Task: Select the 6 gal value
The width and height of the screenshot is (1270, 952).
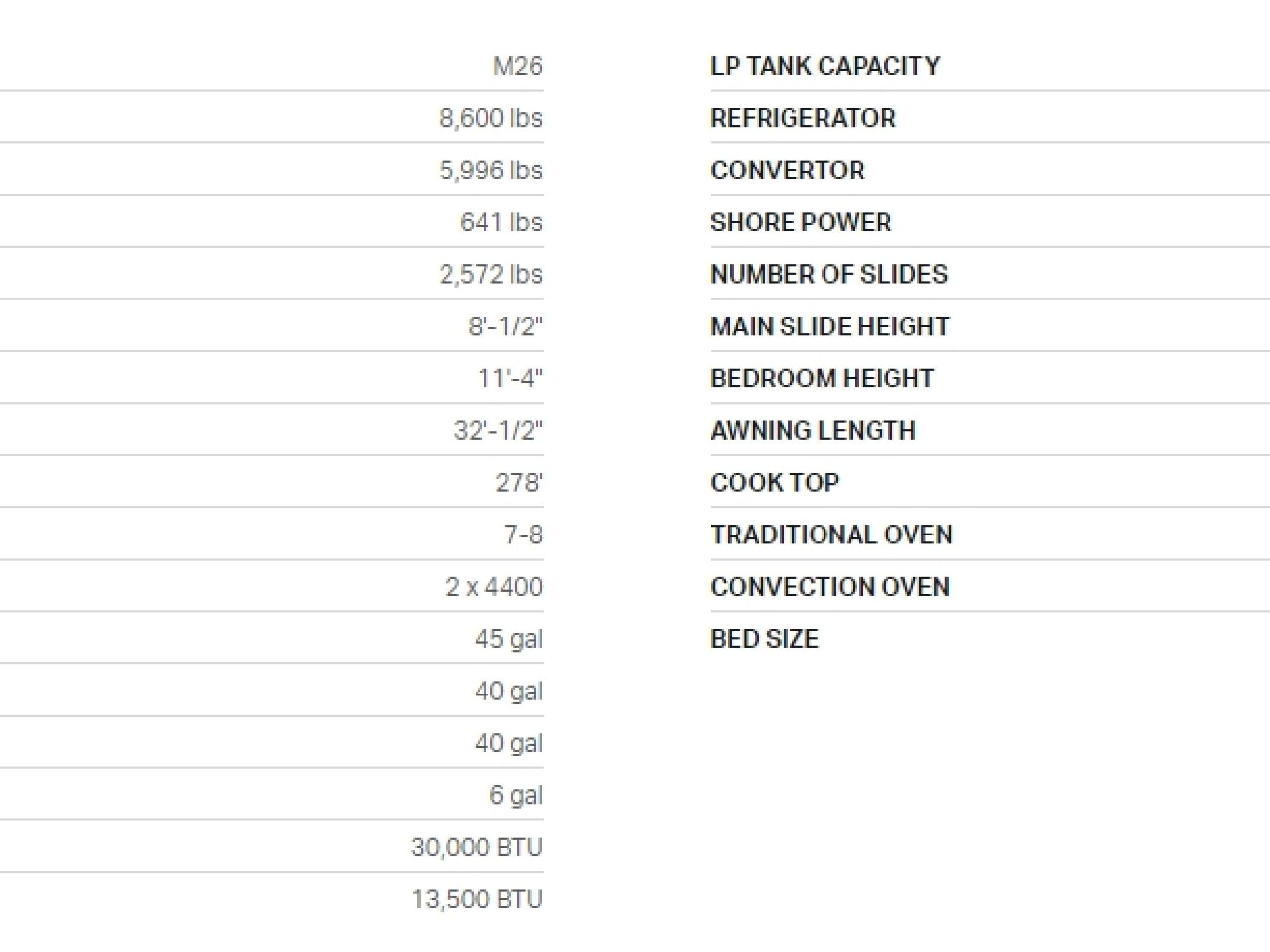Action: tap(516, 795)
